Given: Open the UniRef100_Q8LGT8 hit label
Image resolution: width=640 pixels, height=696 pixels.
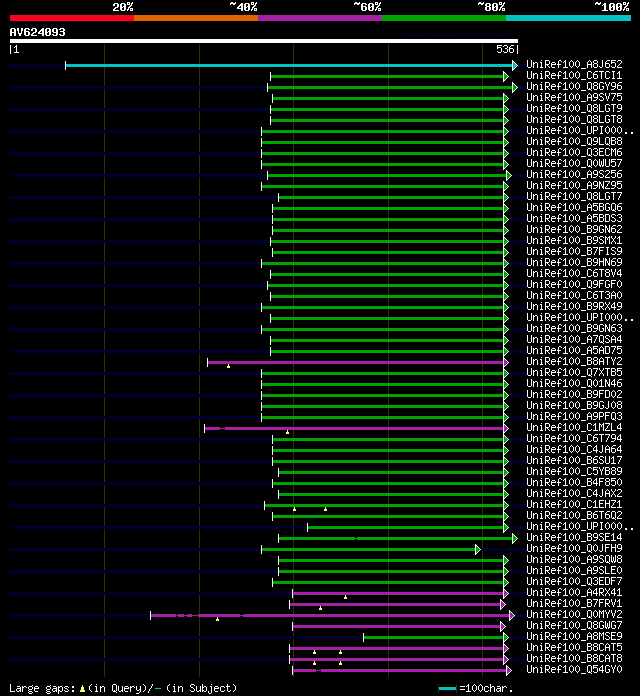Looking at the screenshot, I should [574, 119].
